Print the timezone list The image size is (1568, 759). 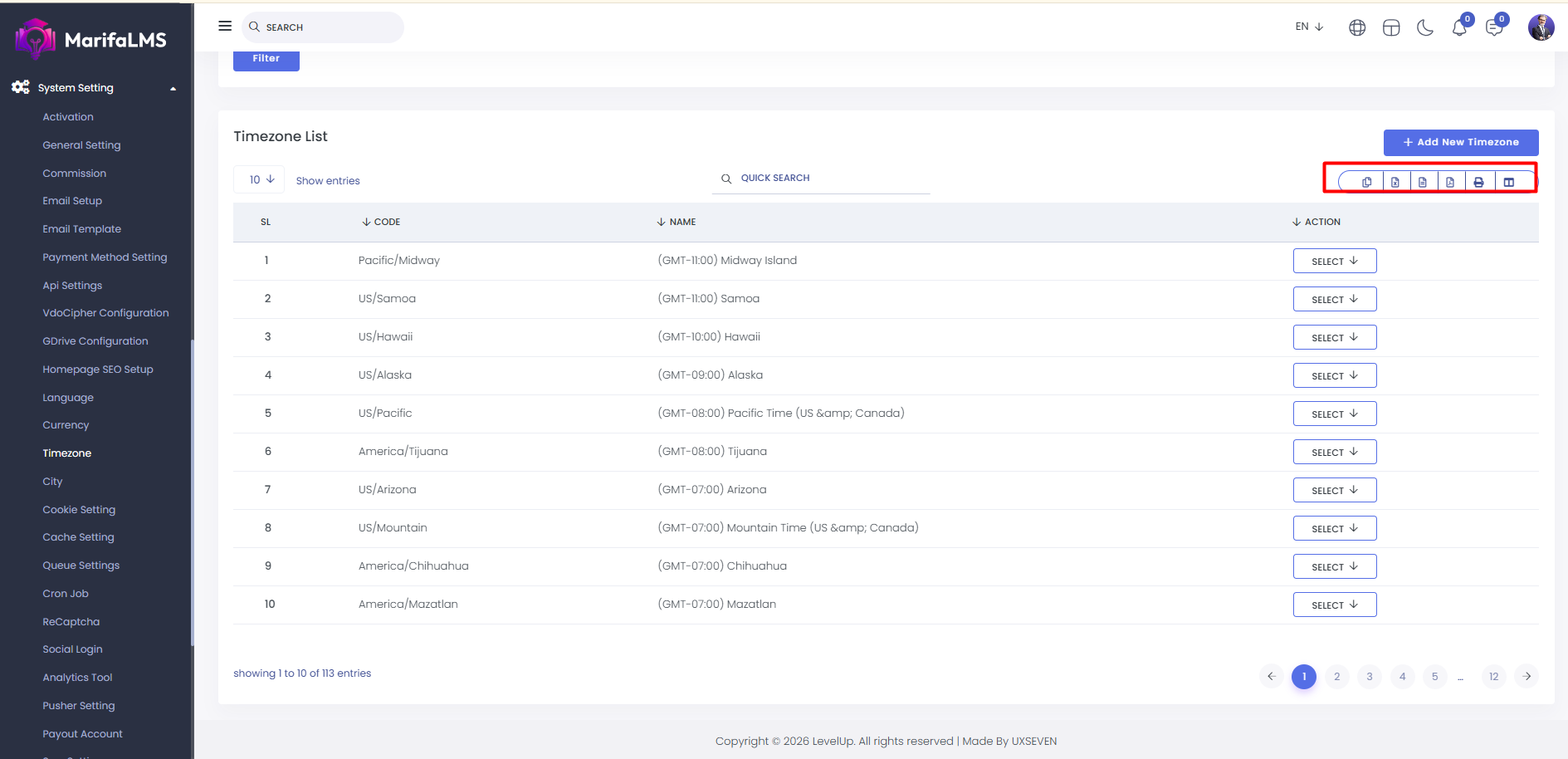(x=1478, y=182)
